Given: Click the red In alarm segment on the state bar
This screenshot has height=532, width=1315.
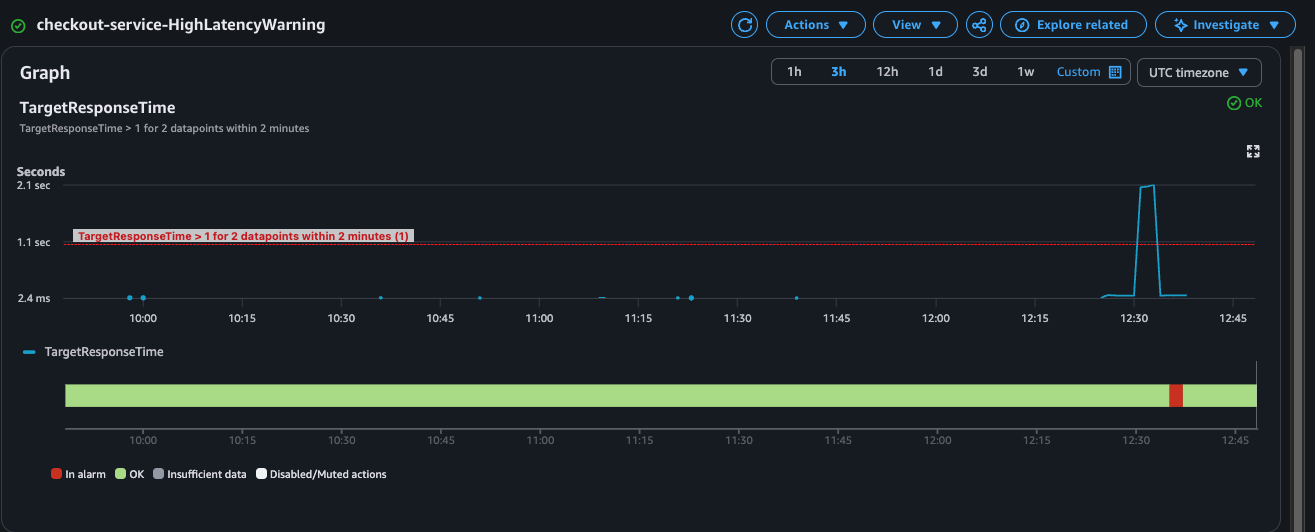Looking at the screenshot, I should (1176, 396).
